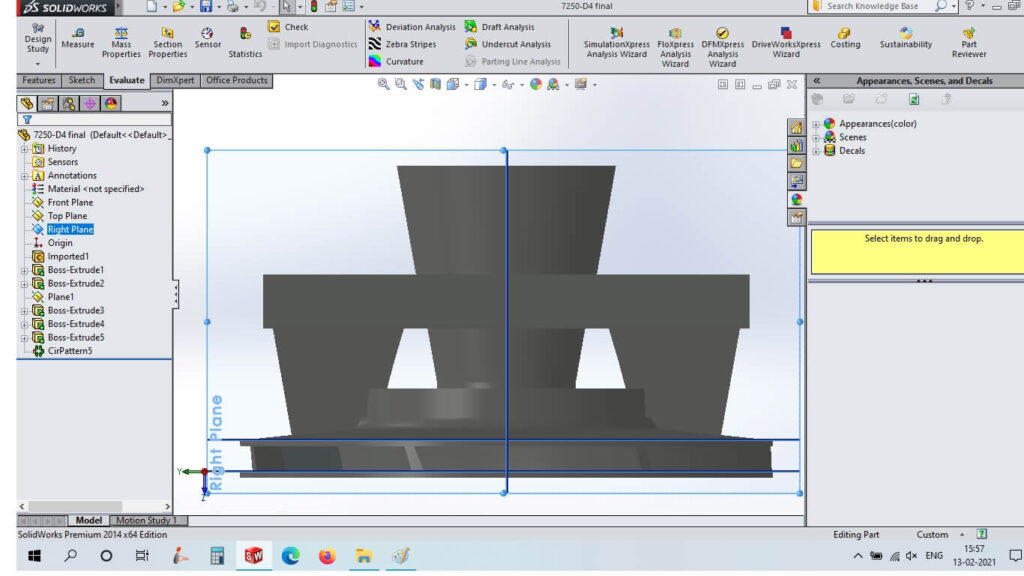Switch to the Features tab
This screenshot has width=1024, height=576.
click(x=39, y=80)
